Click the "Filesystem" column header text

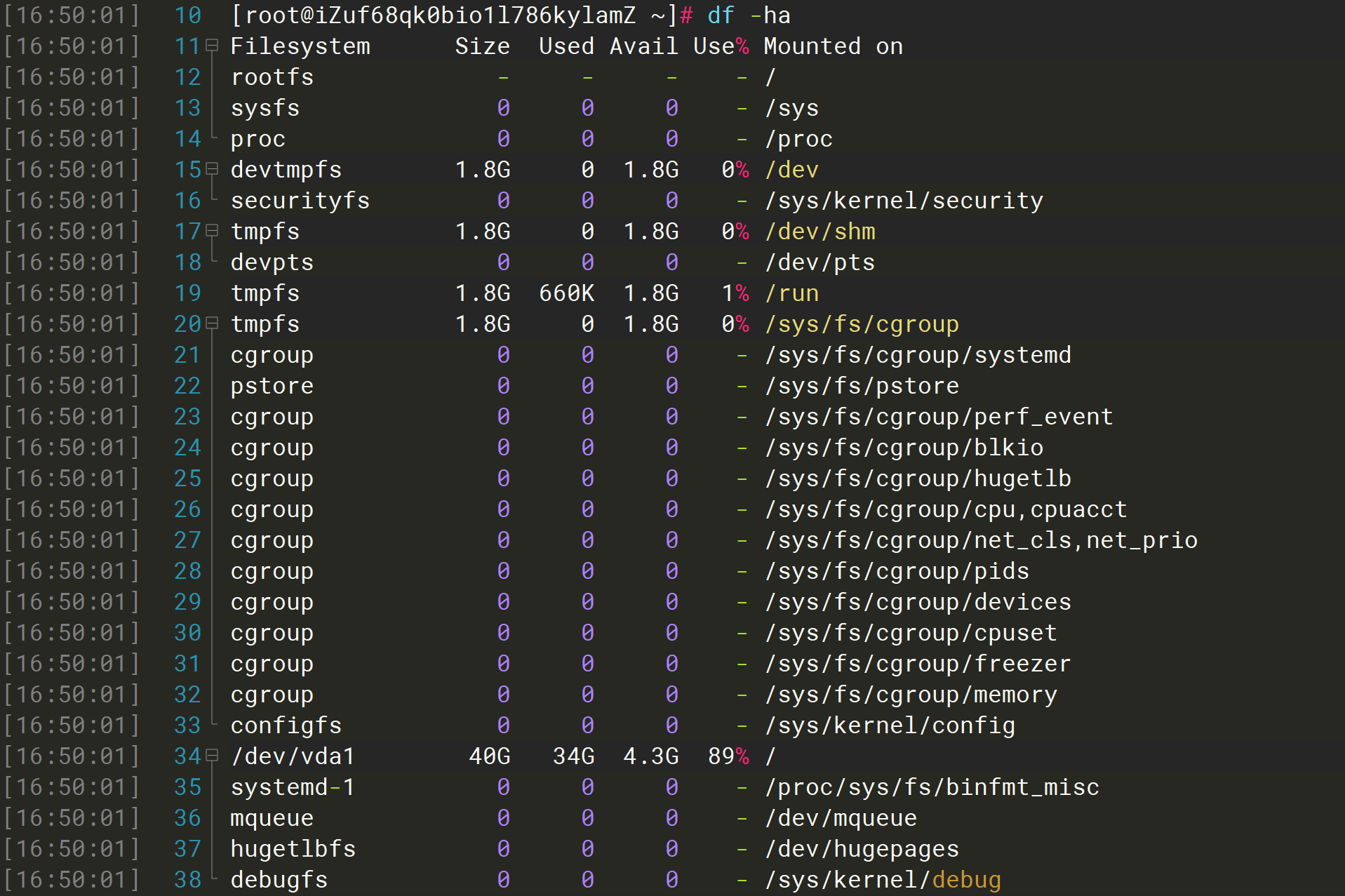(x=300, y=46)
